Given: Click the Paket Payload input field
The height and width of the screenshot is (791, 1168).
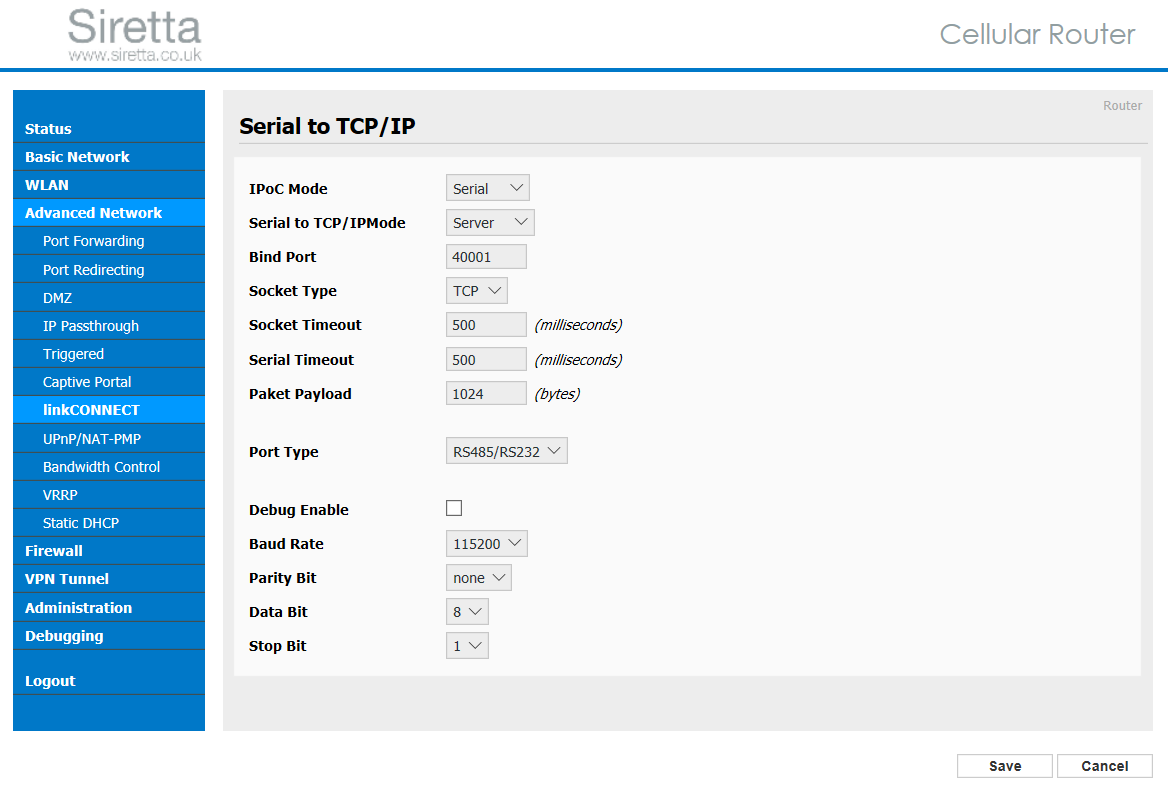Looking at the screenshot, I should coord(486,394).
